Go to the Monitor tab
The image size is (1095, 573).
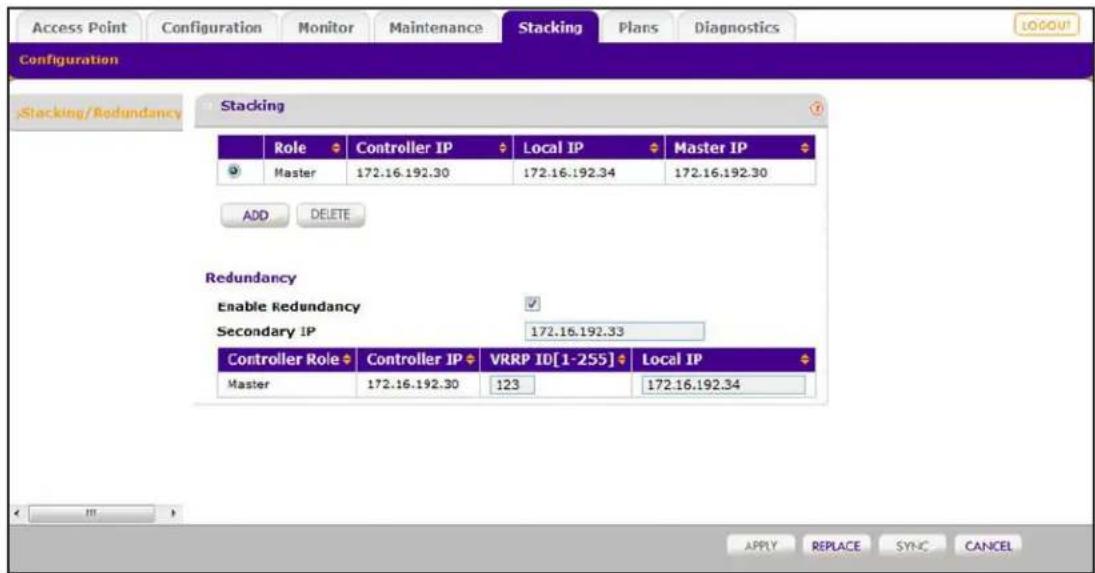[x=325, y=28]
